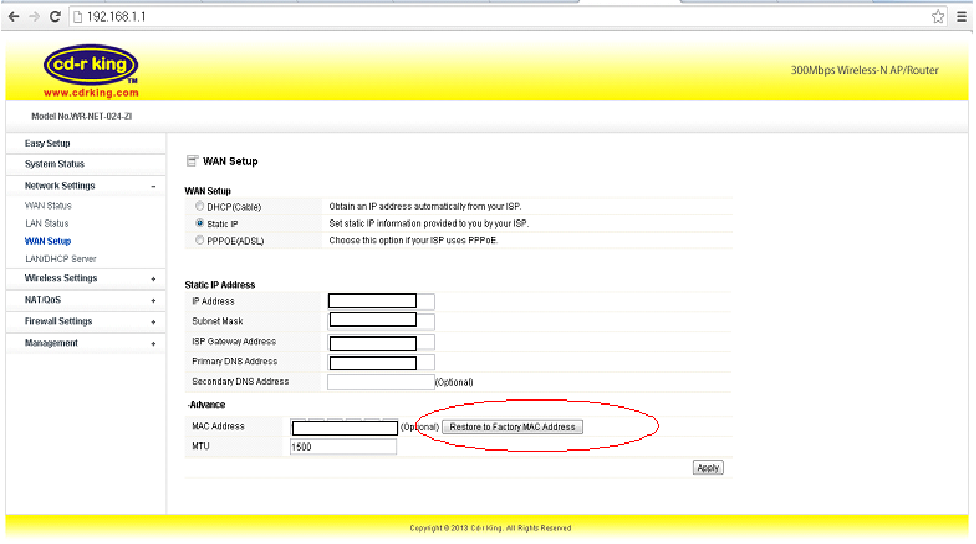Expand the Firewall Settings section

coord(153,322)
